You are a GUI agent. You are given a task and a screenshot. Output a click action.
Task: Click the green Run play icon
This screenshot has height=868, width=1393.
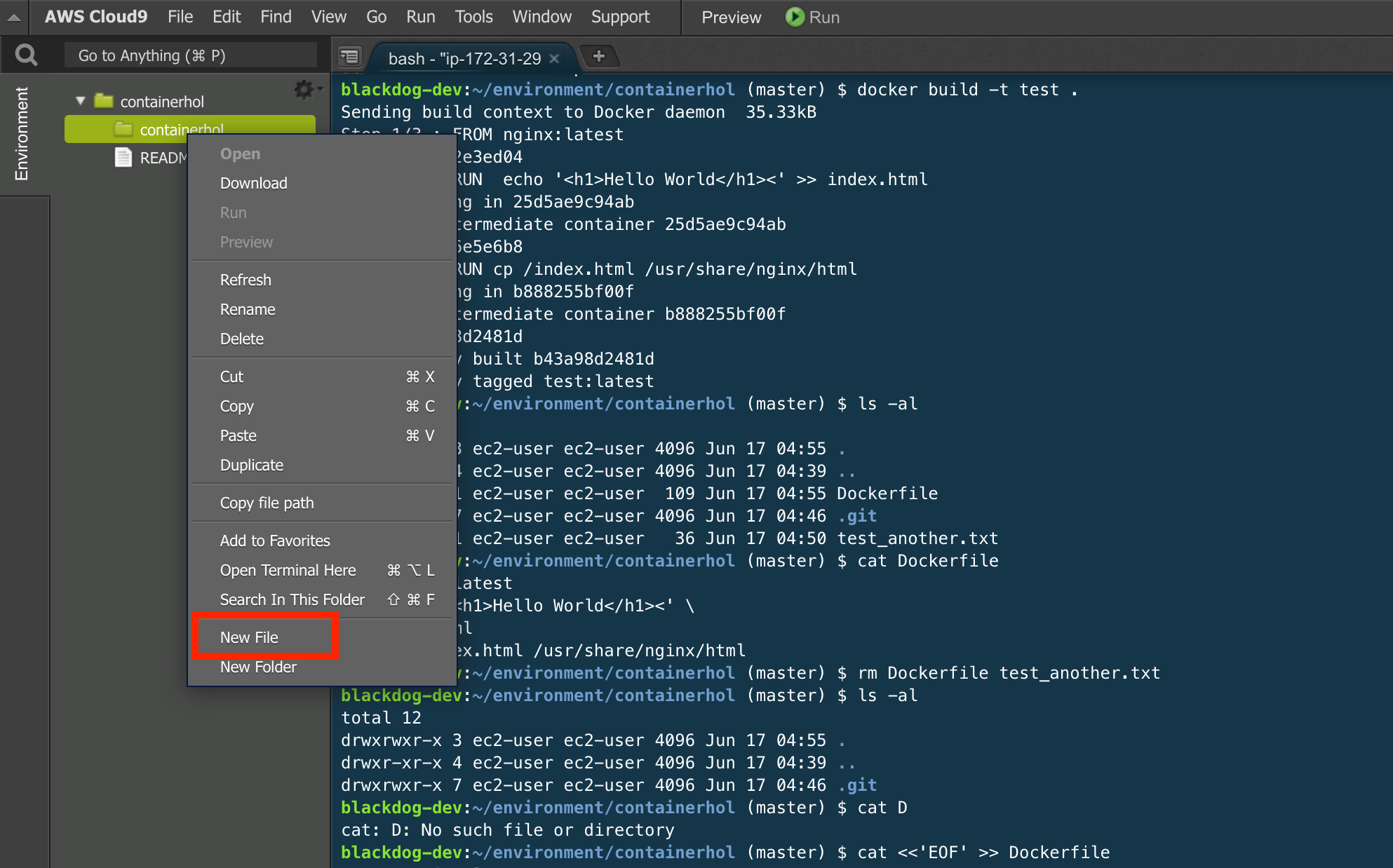pyautogui.click(x=794, y=17)
